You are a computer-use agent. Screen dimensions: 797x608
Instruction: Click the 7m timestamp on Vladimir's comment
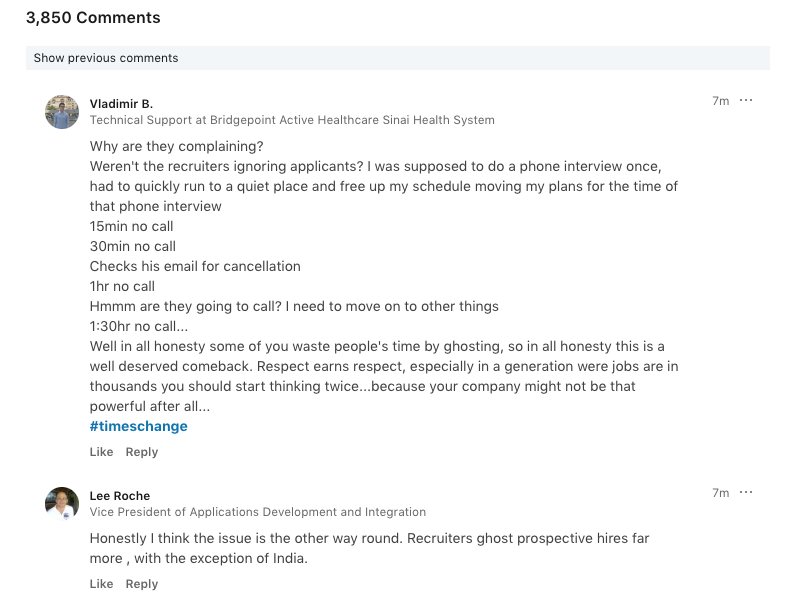720,101
